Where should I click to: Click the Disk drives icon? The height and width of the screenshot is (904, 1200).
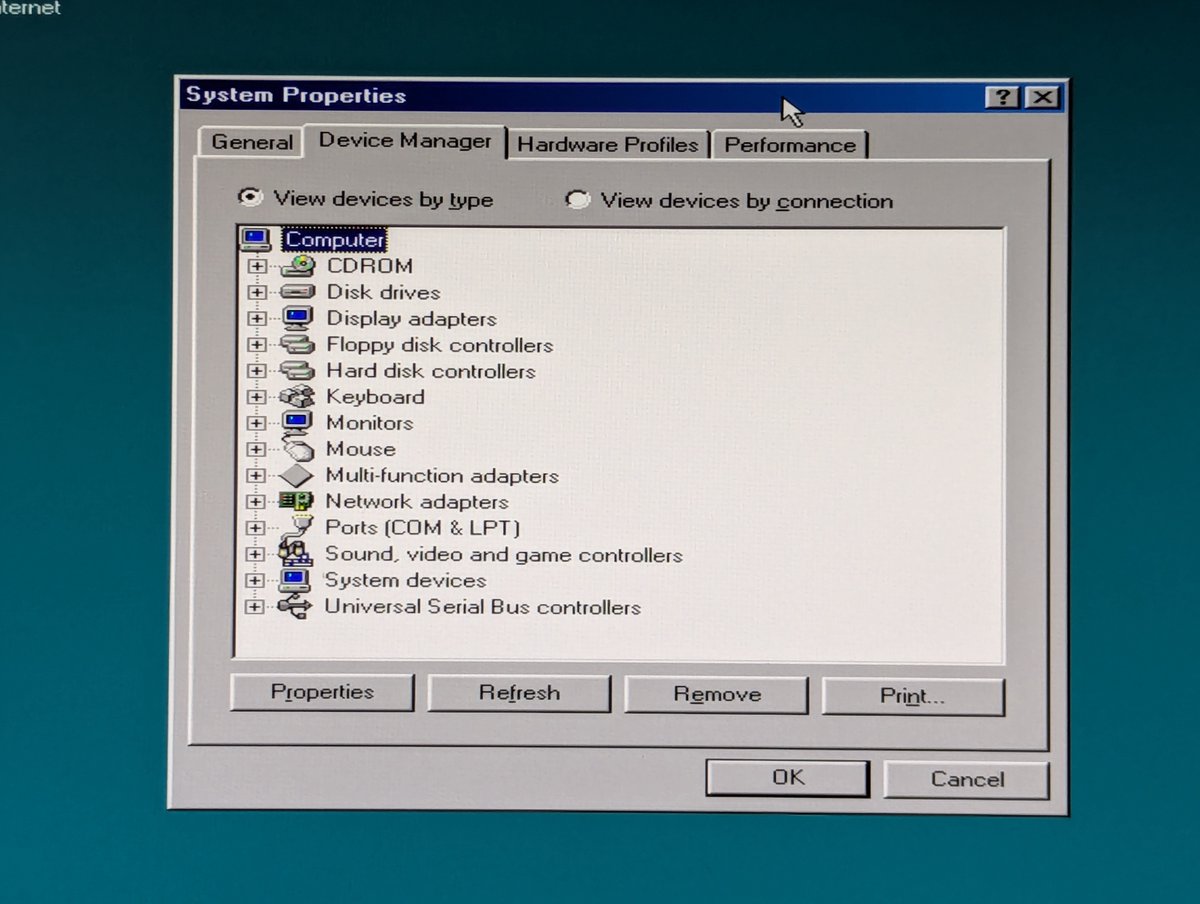tap(297, 292)
